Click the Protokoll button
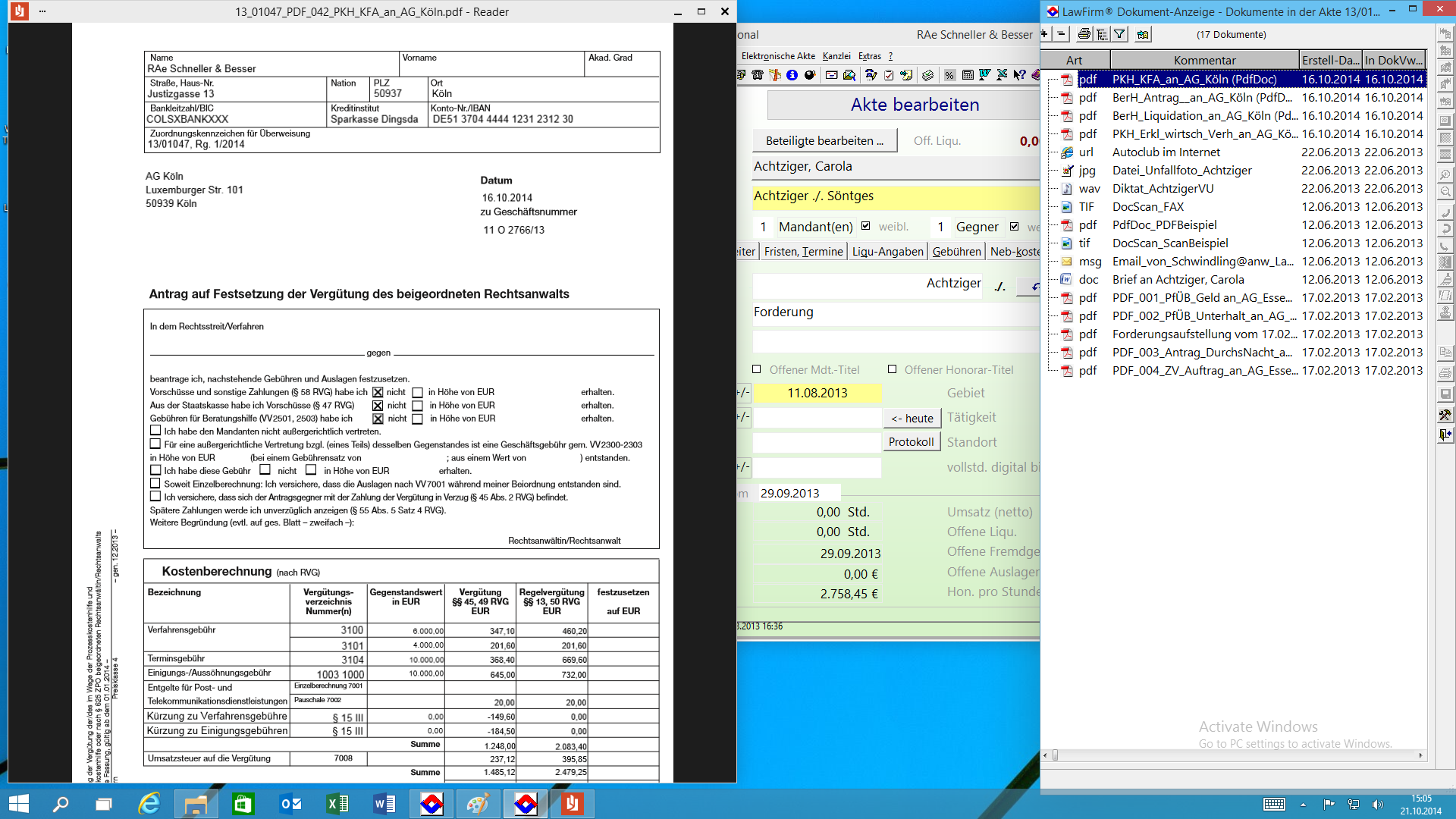Image resolution: width=1456 pixels, height=819 pixels. tap(911, 442)
